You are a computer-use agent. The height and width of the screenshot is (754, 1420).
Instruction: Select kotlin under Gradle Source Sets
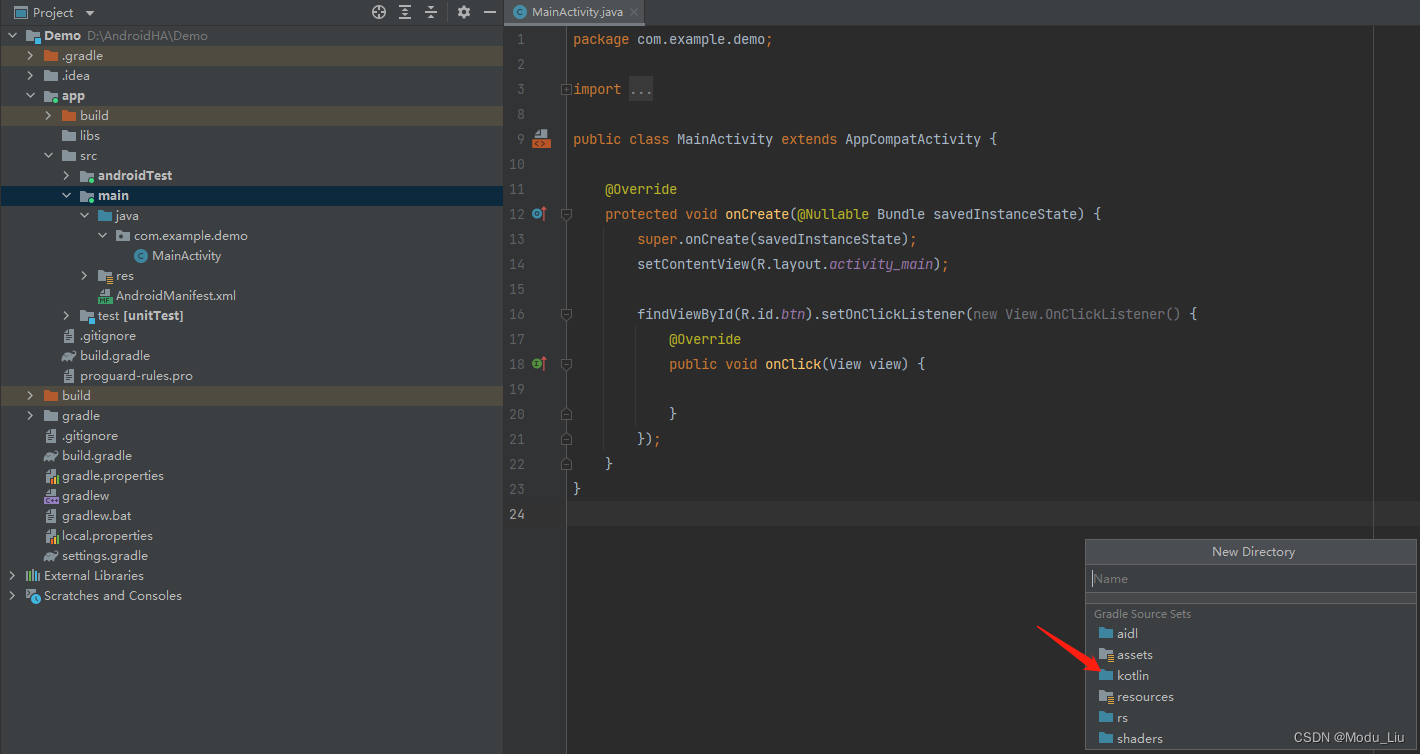(x=1133, y=675)
